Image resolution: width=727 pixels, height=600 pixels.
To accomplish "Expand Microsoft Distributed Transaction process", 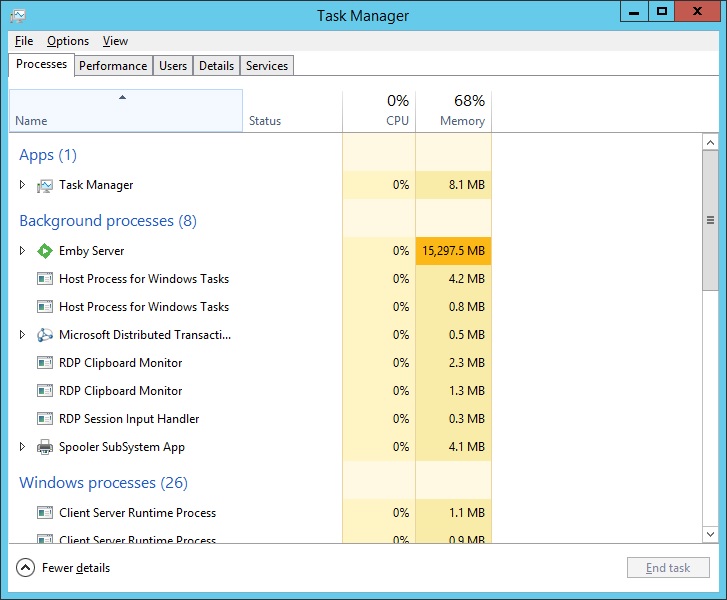I will (23, 335).
